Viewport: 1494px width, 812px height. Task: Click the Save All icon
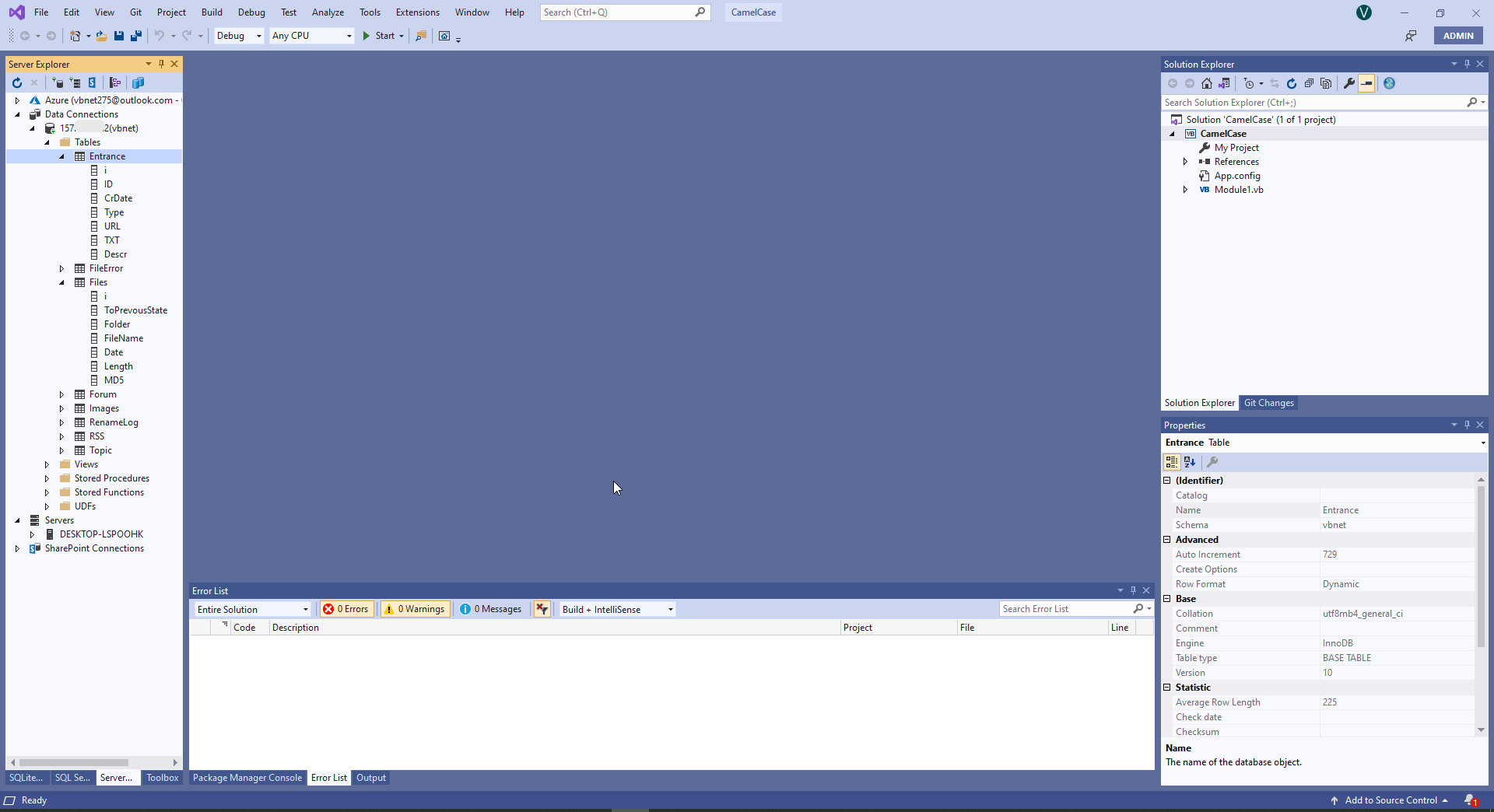[x=136, y=36]
